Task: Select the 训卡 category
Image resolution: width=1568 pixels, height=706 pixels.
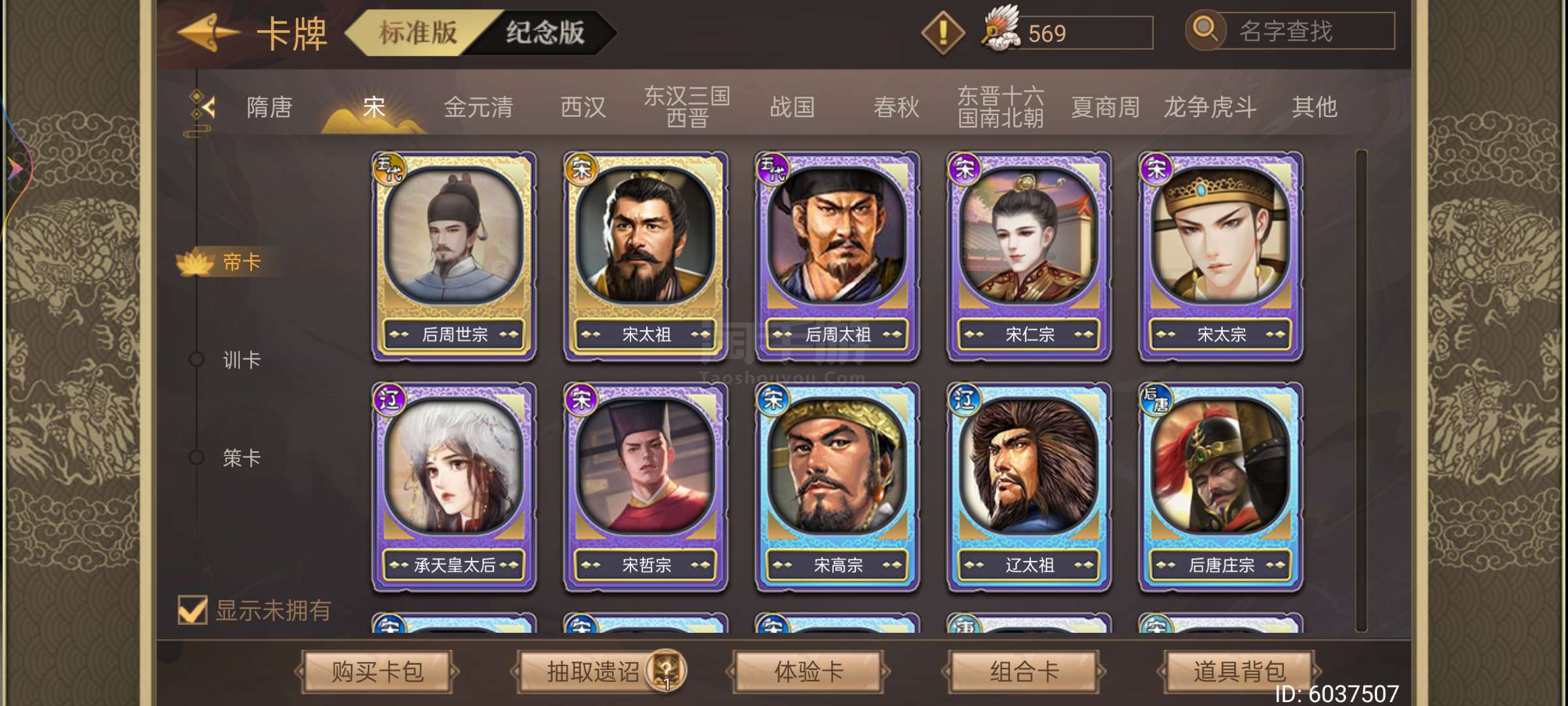Action: pos(242,360)
